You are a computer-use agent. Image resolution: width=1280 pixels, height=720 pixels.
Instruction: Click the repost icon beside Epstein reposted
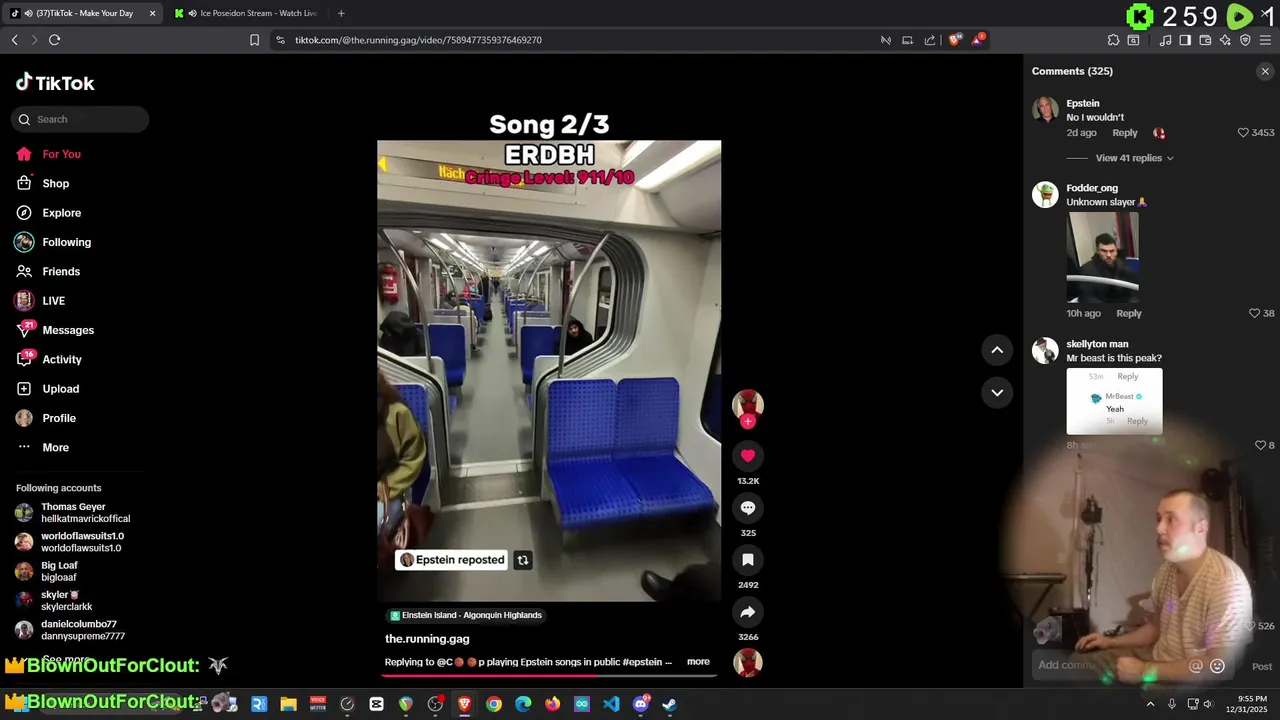[x=522, y=560]
